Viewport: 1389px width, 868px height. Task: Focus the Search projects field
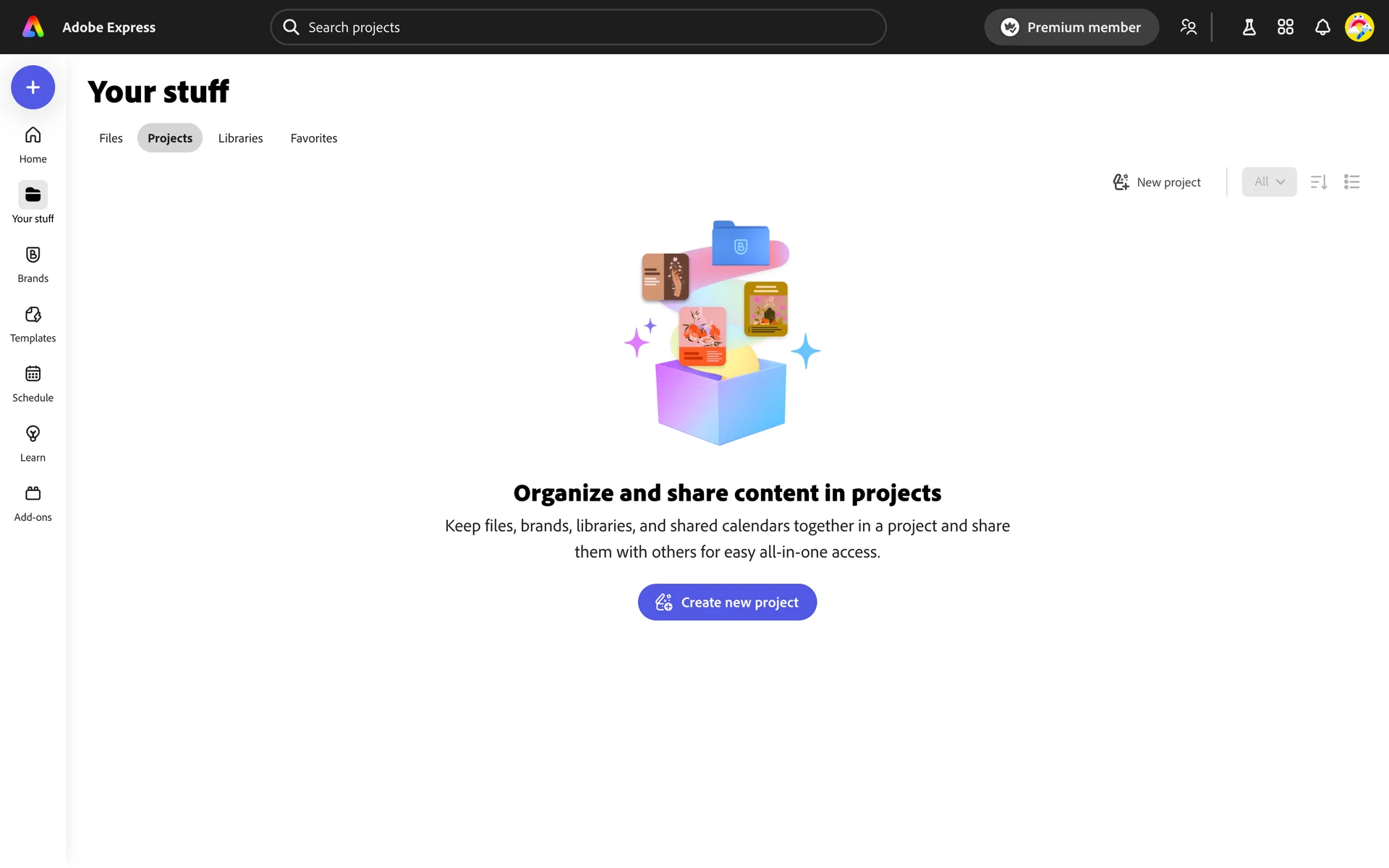(579, 27)
